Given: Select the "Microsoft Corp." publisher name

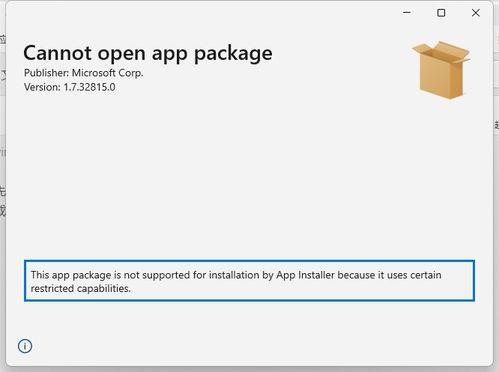Looking at the screenshot, I should point(108,73).
